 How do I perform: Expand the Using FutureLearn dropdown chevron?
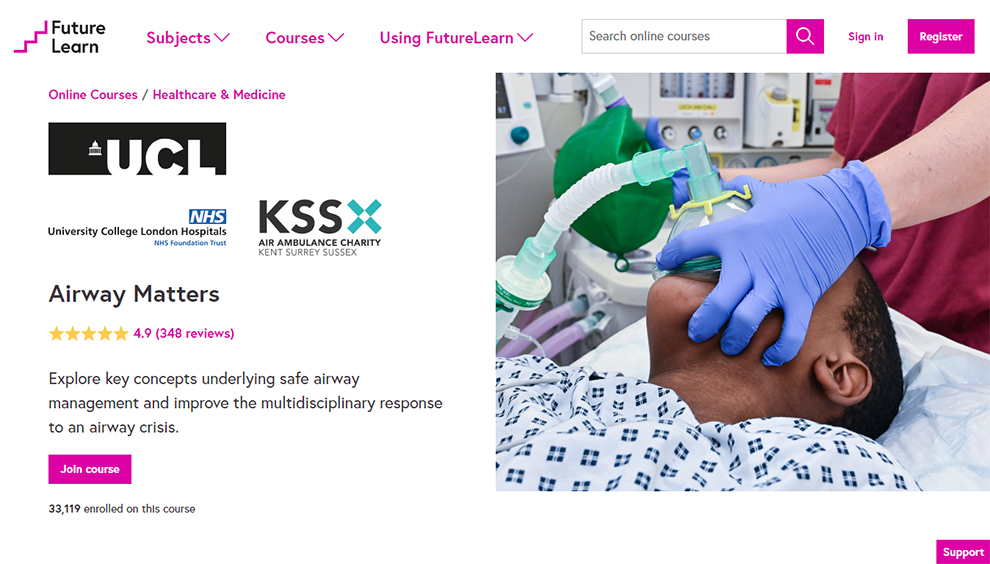coord(525,38)
